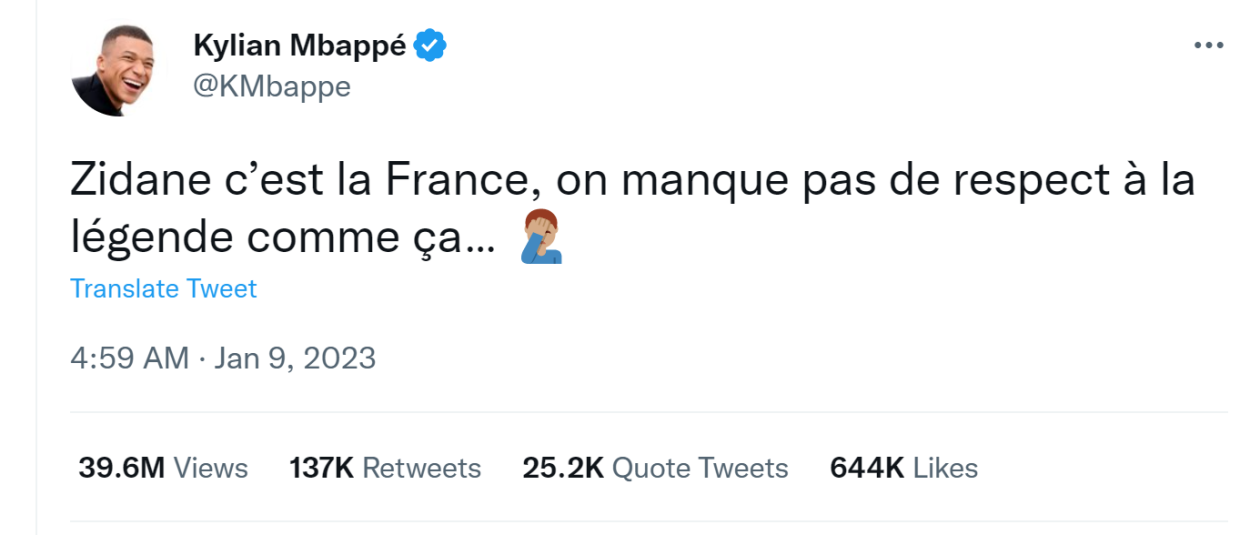Click the "39.6M" views number

pyautogui.click(x=121, y=468)
